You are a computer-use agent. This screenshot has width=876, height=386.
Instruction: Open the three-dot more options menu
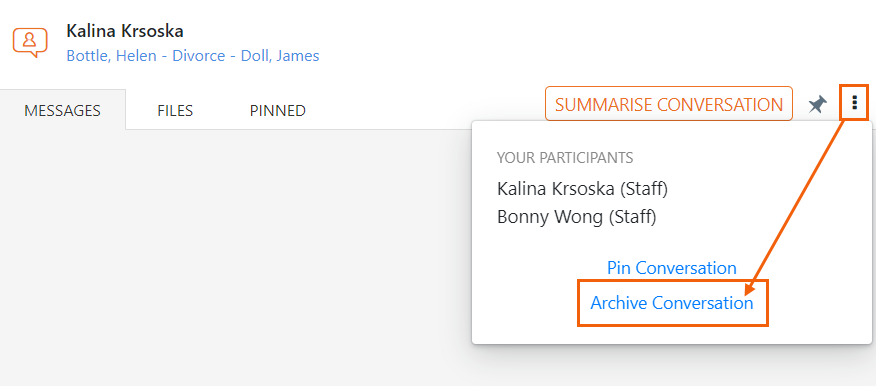tap(854, 102)
